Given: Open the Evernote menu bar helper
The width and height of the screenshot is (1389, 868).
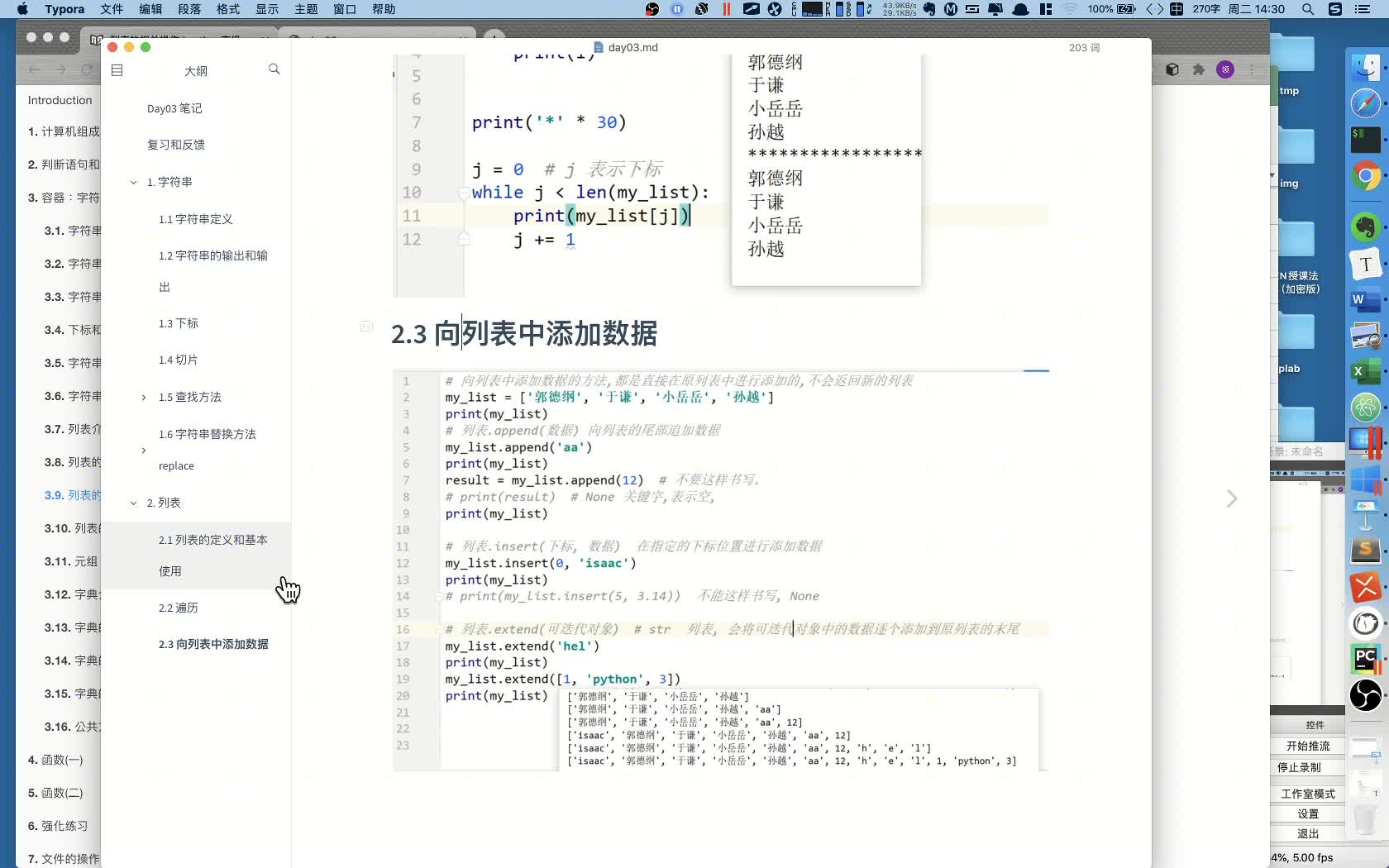Looking at the screenshot, I should tap(929, 9).
